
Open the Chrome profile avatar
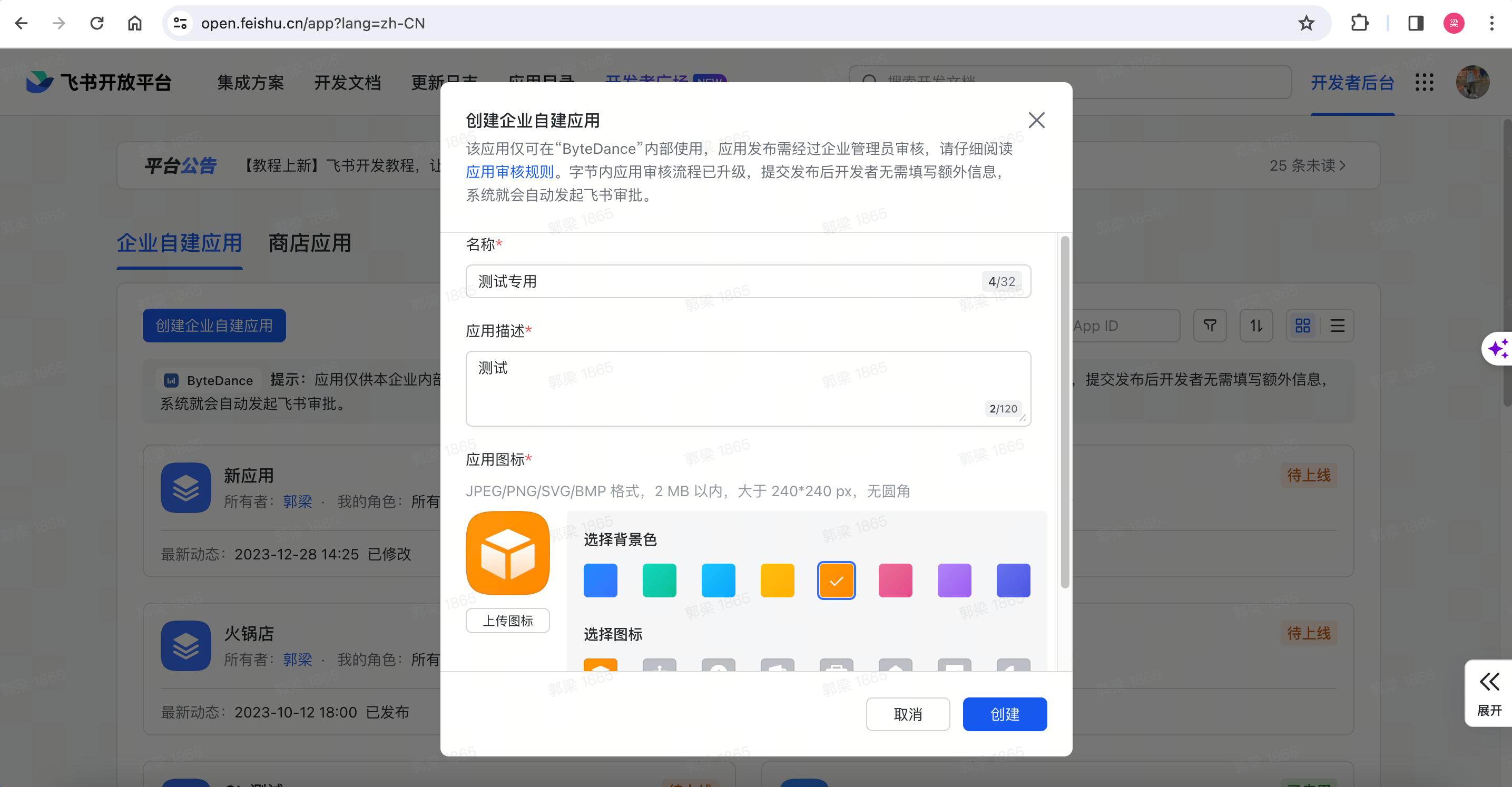1454,24
